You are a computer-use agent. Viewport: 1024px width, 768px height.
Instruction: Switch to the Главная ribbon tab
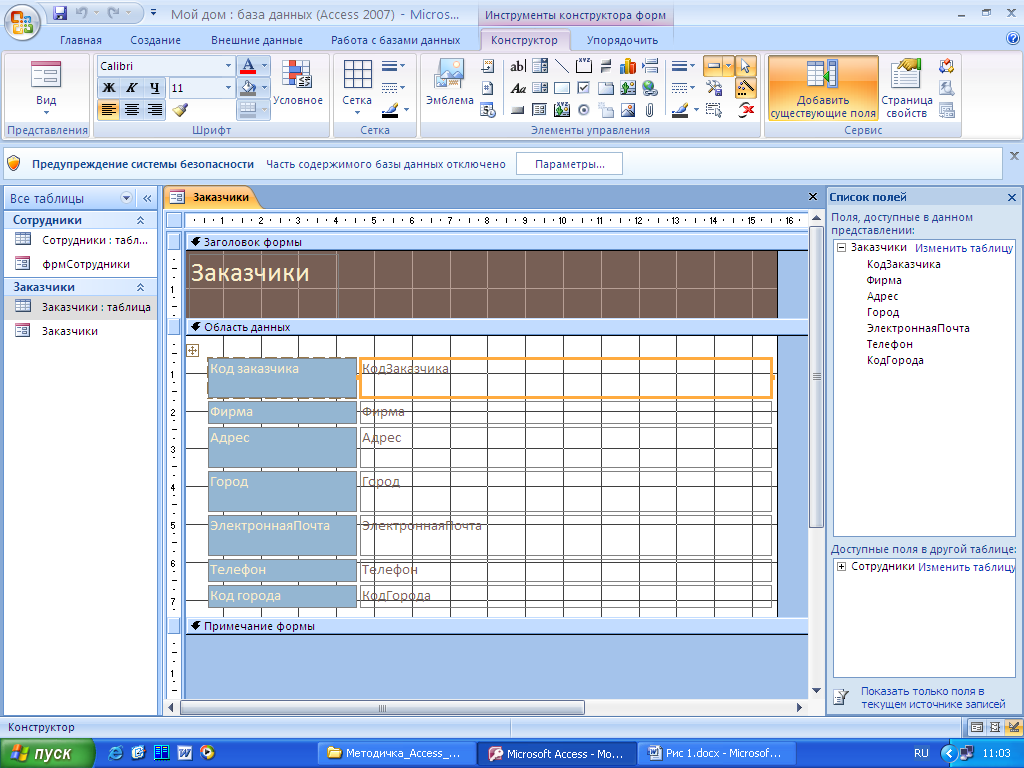81,40
